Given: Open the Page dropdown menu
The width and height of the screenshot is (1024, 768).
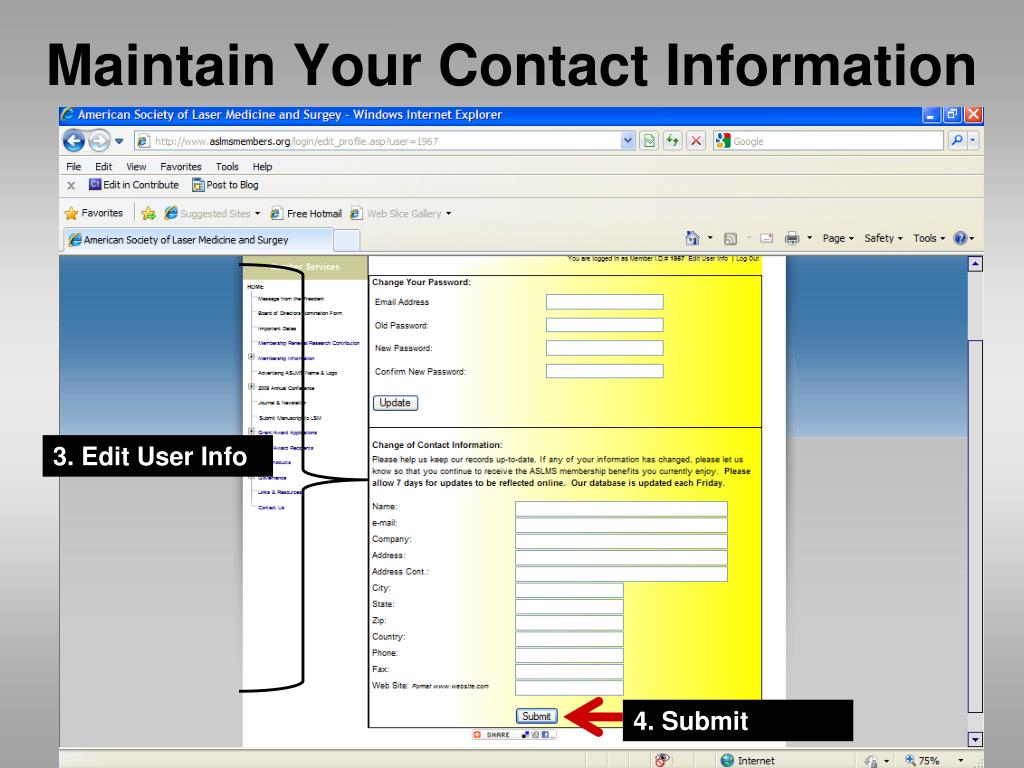Looking at the screenshot, I should 838,238.
